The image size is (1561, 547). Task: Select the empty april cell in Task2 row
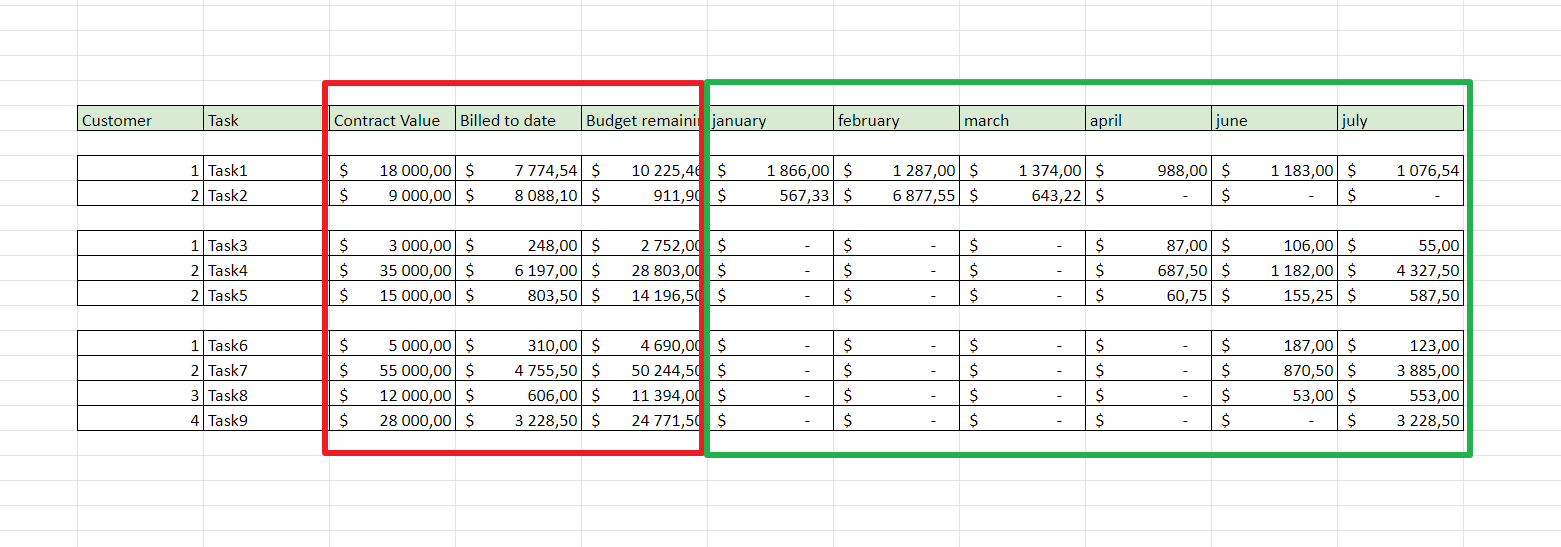[x=1149, y=194]
